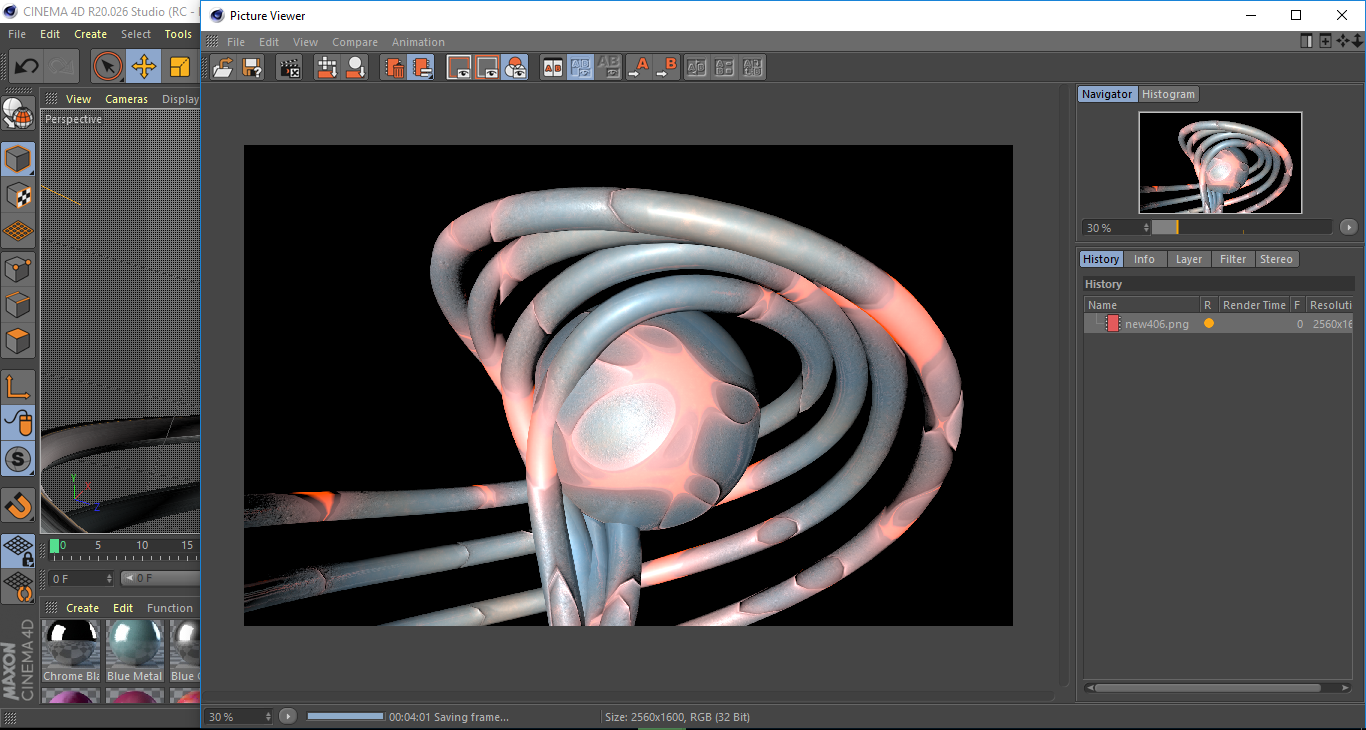Select Points mode icon
This screenshot has height=730, width=1366.
pos(18,268)
